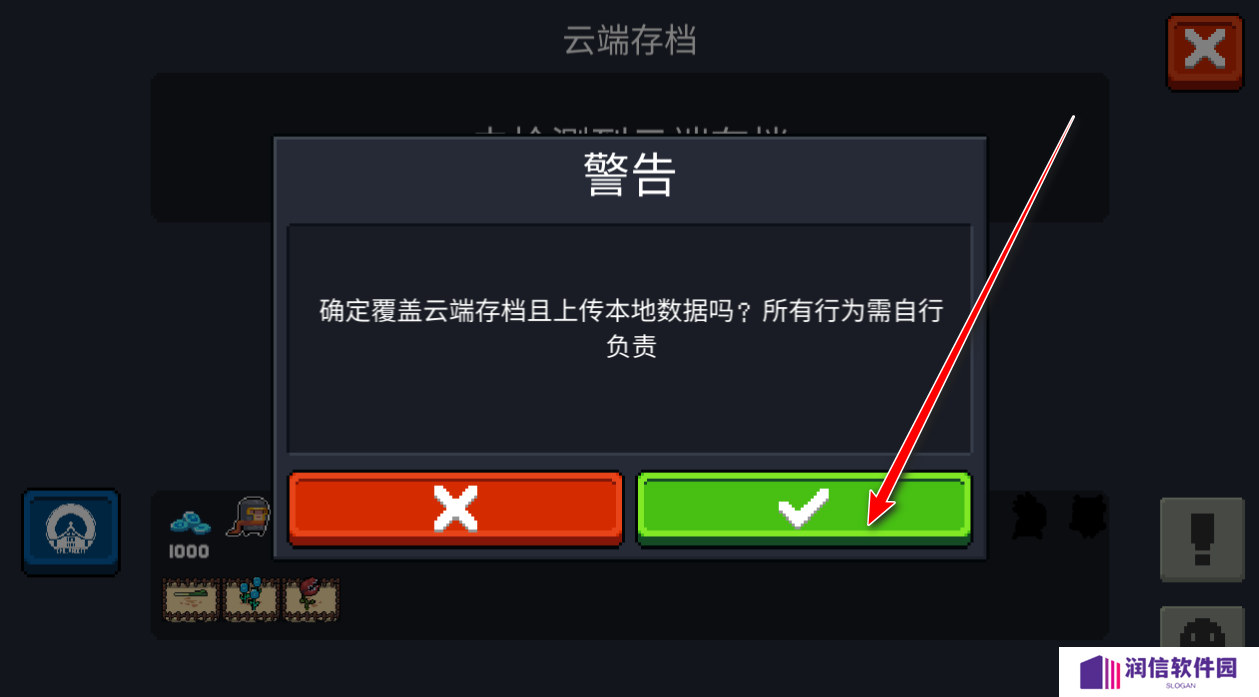Image resolution: width=1259 pixels, height=697 pixels.
Task: Click the 警告 warning dialog title
Action: [x=630, y=177]
